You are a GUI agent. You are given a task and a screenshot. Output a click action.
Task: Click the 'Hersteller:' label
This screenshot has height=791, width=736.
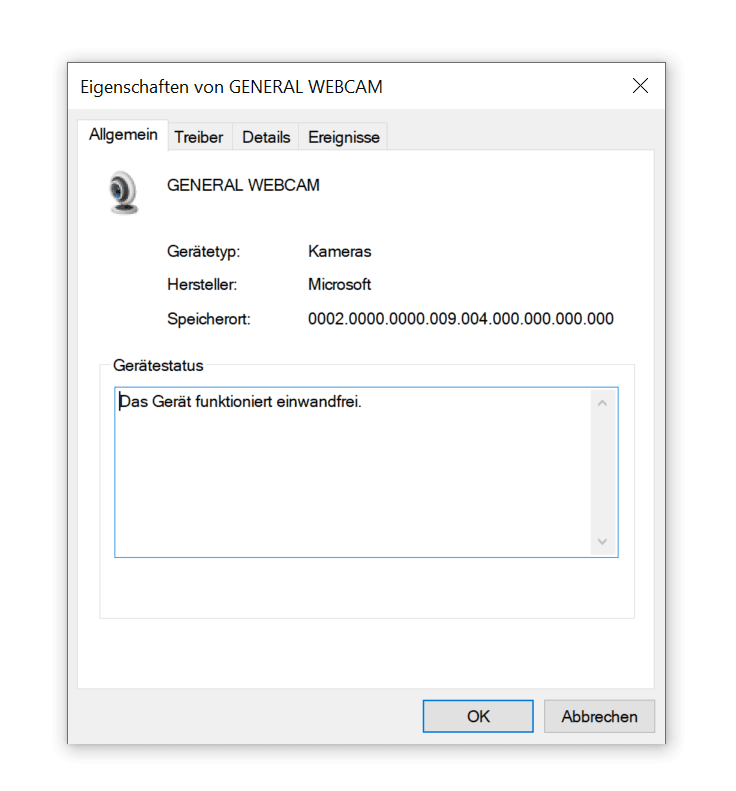tap(202, 285)
